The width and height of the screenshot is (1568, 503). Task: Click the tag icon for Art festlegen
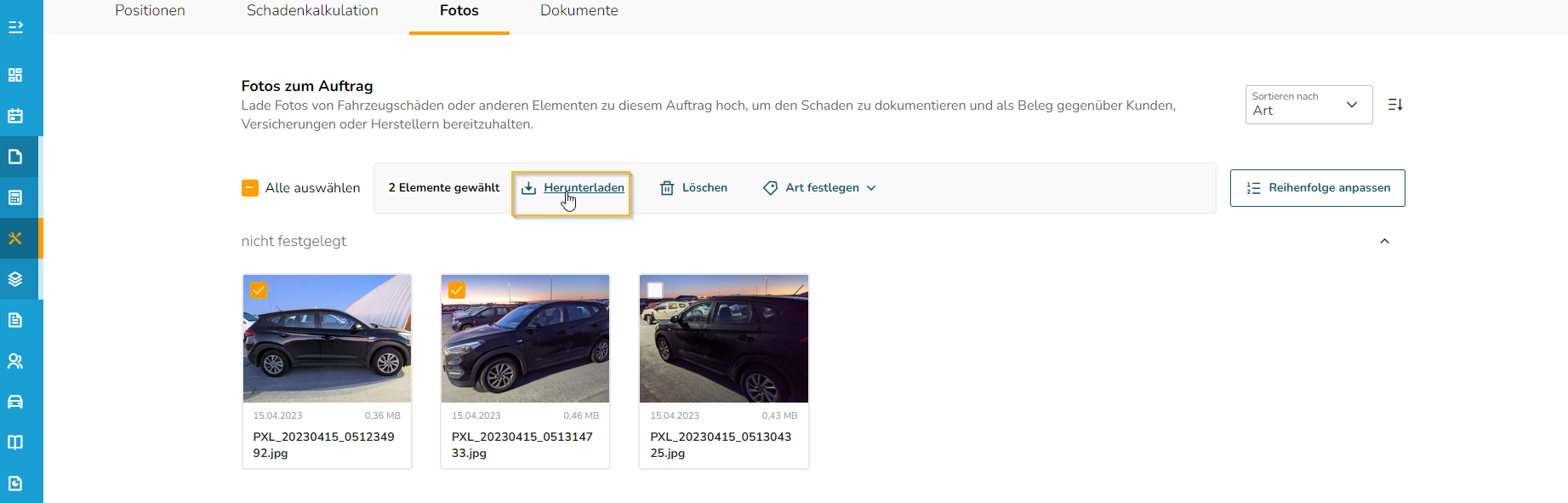[x=770, y=188]
